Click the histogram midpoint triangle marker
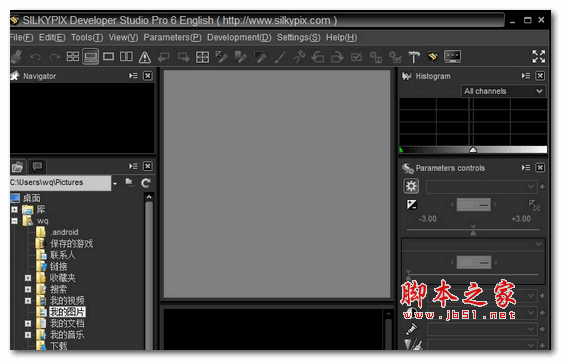 473,150
